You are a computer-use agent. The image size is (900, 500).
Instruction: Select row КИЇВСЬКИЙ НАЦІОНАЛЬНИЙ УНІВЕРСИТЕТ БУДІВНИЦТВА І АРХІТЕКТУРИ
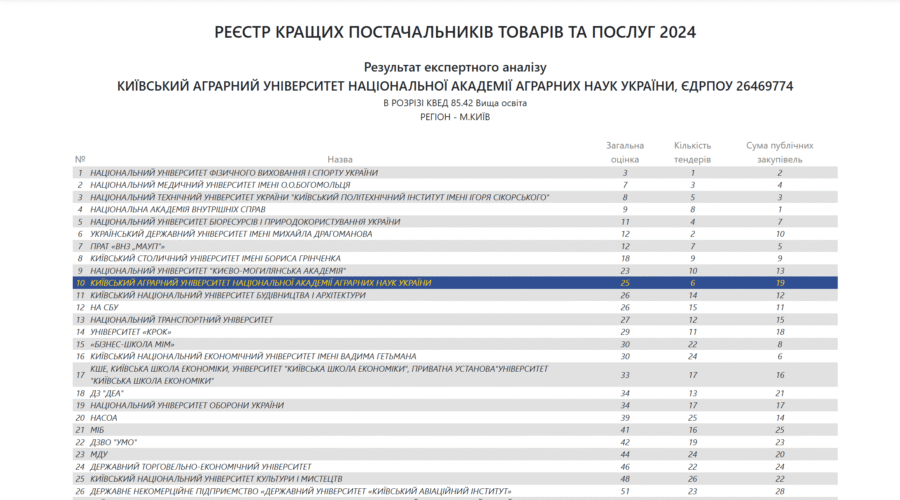click(x=455, y=295)
